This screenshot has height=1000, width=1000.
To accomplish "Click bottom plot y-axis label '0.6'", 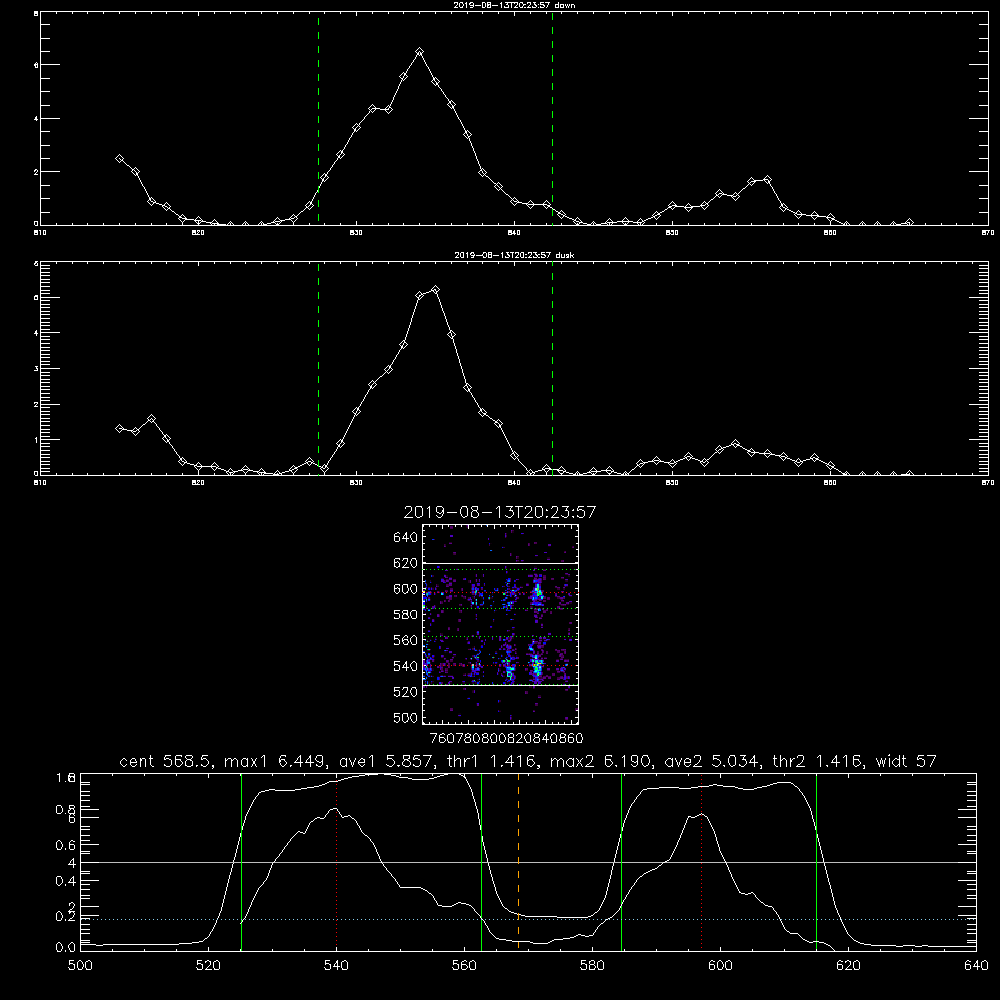I will (x=66, y=845).
